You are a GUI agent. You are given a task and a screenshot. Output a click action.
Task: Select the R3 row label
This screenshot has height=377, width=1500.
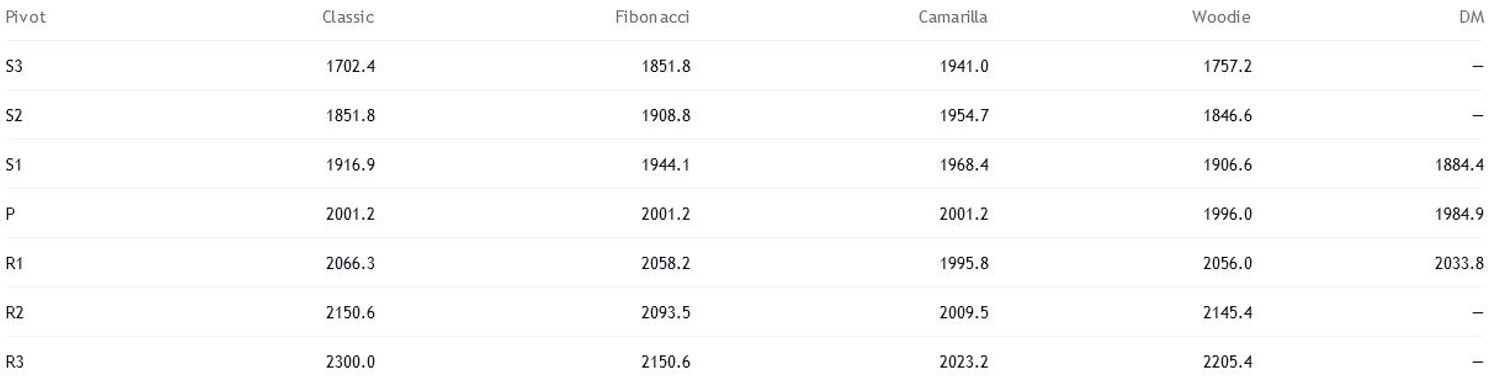(x=14, y=362)
